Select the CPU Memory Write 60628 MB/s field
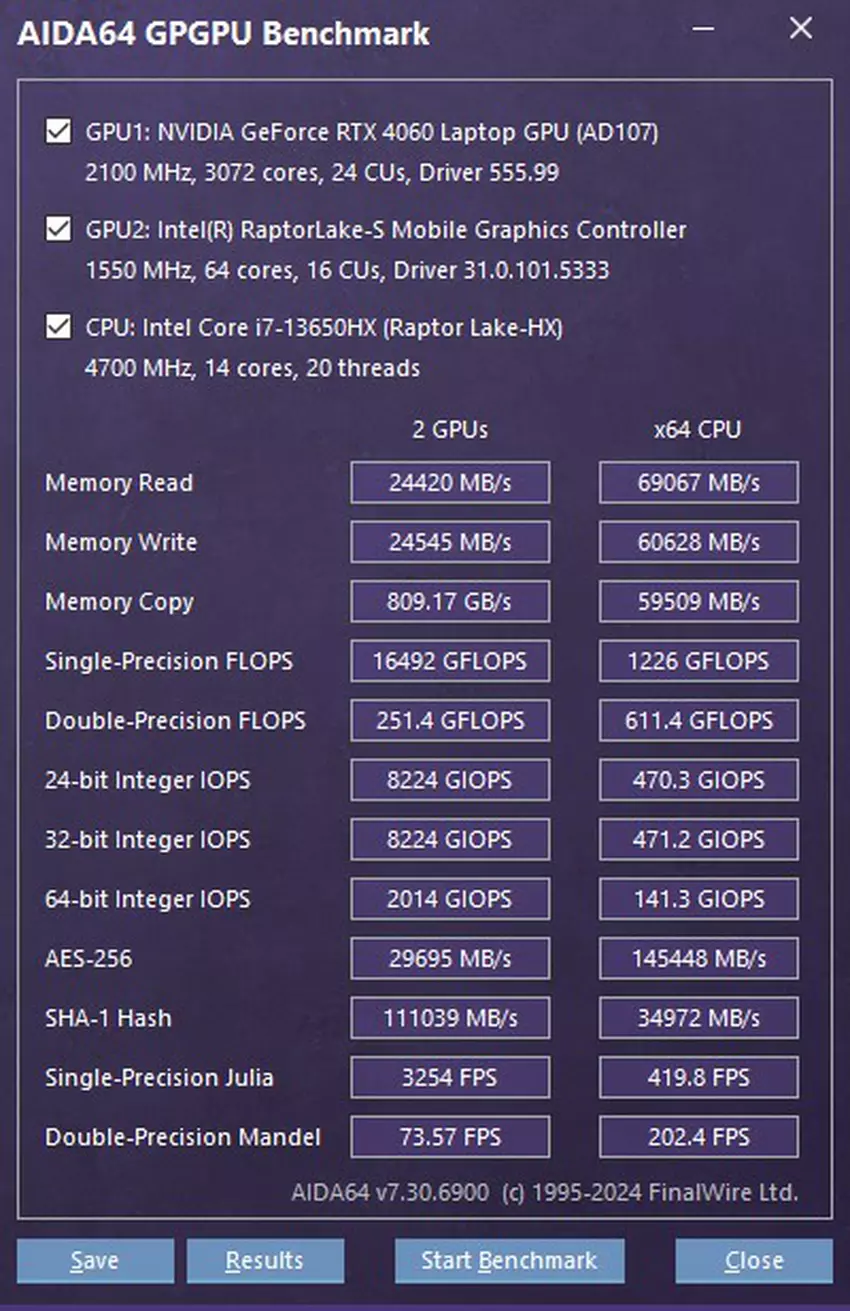850x1311 pixels. (699, 542)
